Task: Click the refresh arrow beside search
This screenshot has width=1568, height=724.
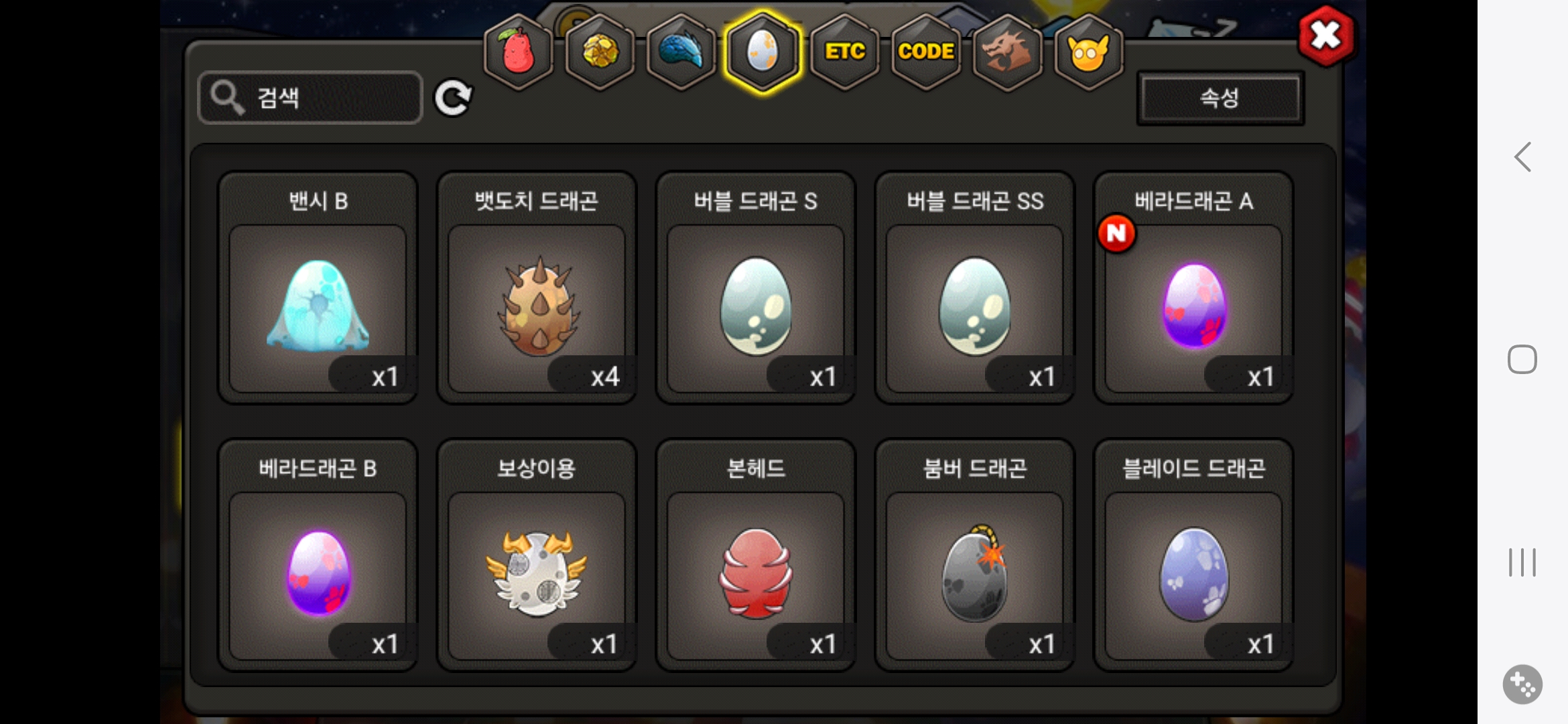Action: tap(453, 98)
